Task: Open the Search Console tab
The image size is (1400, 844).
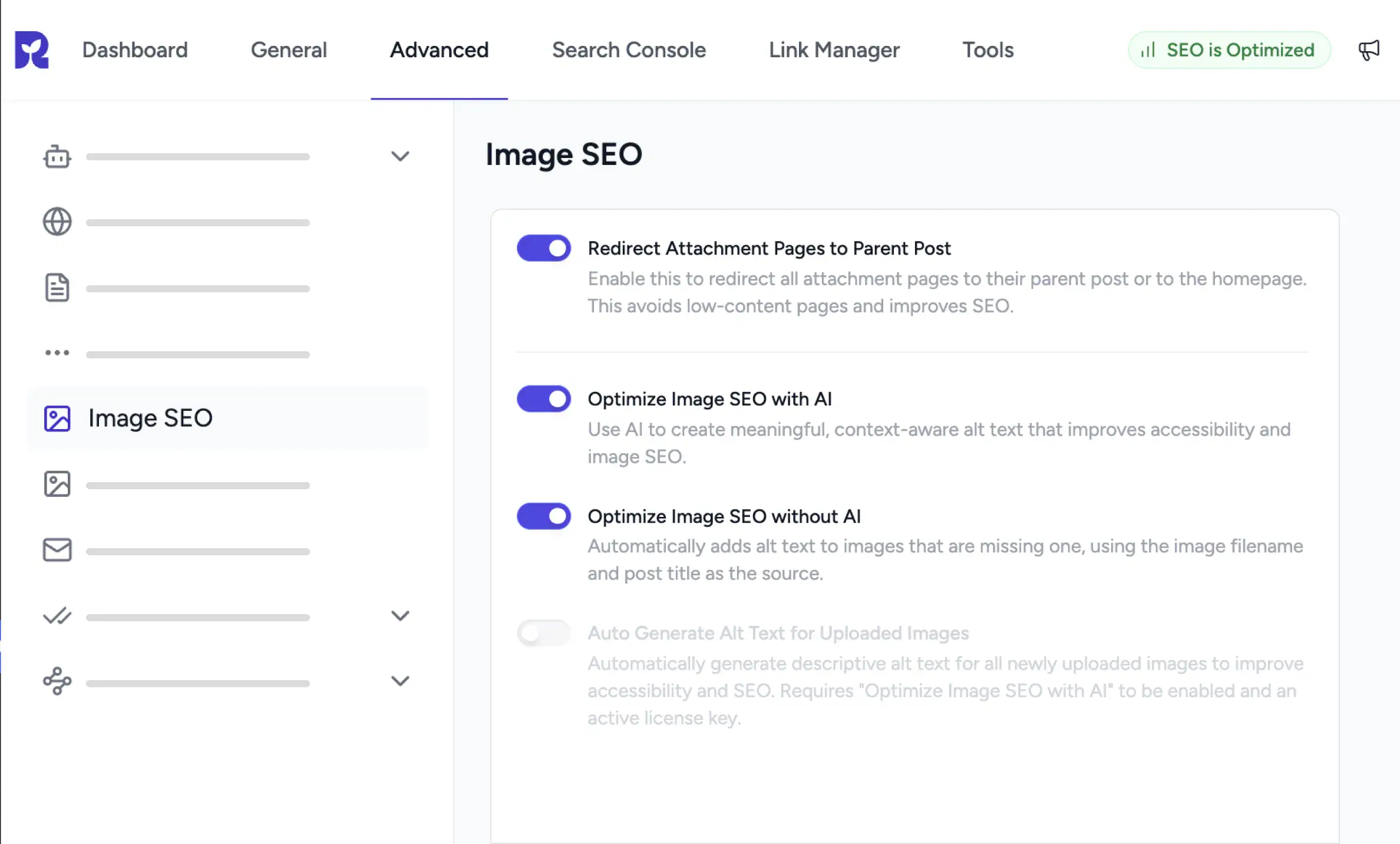Action: click(x=629, y=50)
